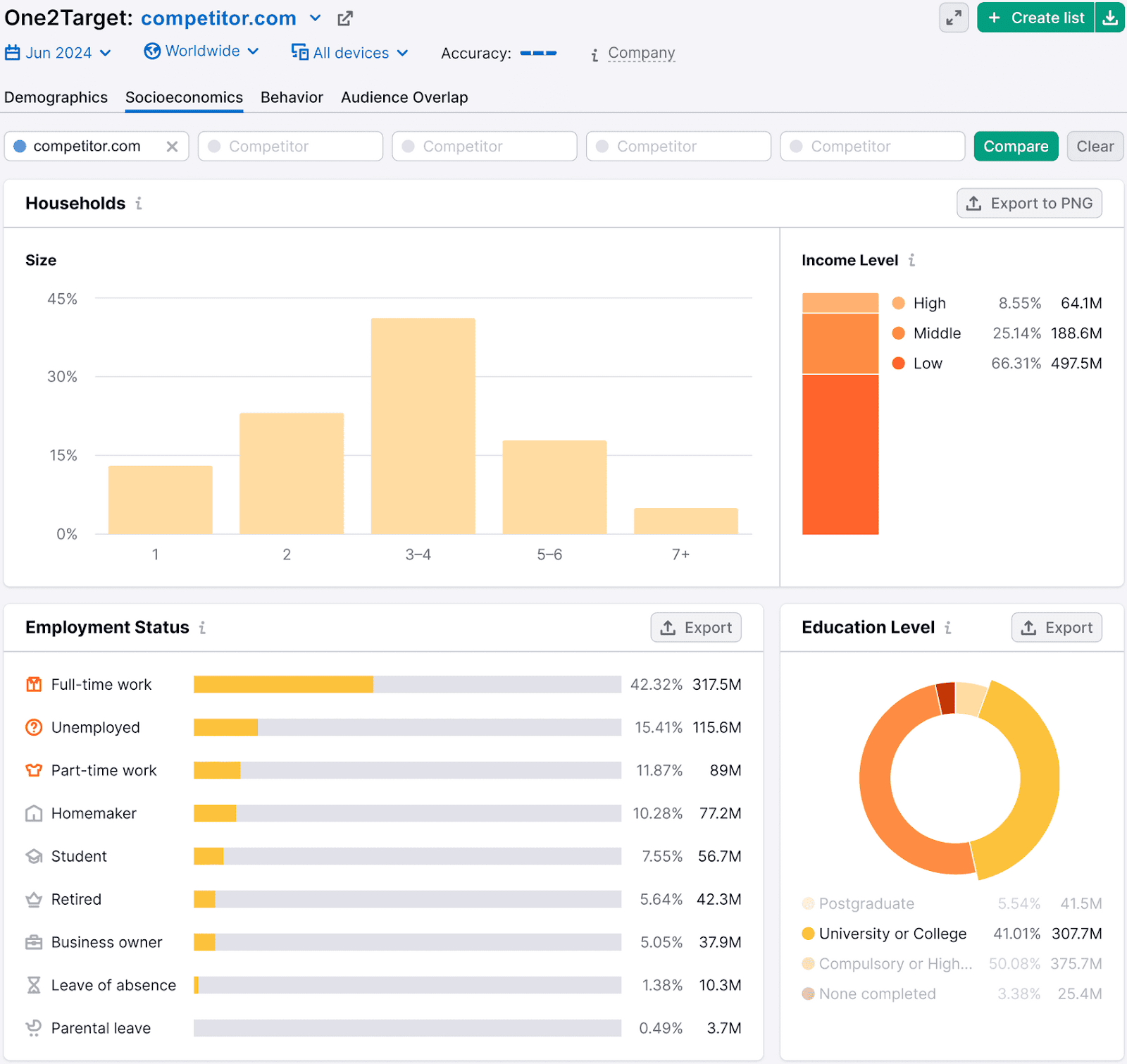
Task: Click the expand fullscreen icon
Action: [x=954, y=18]
